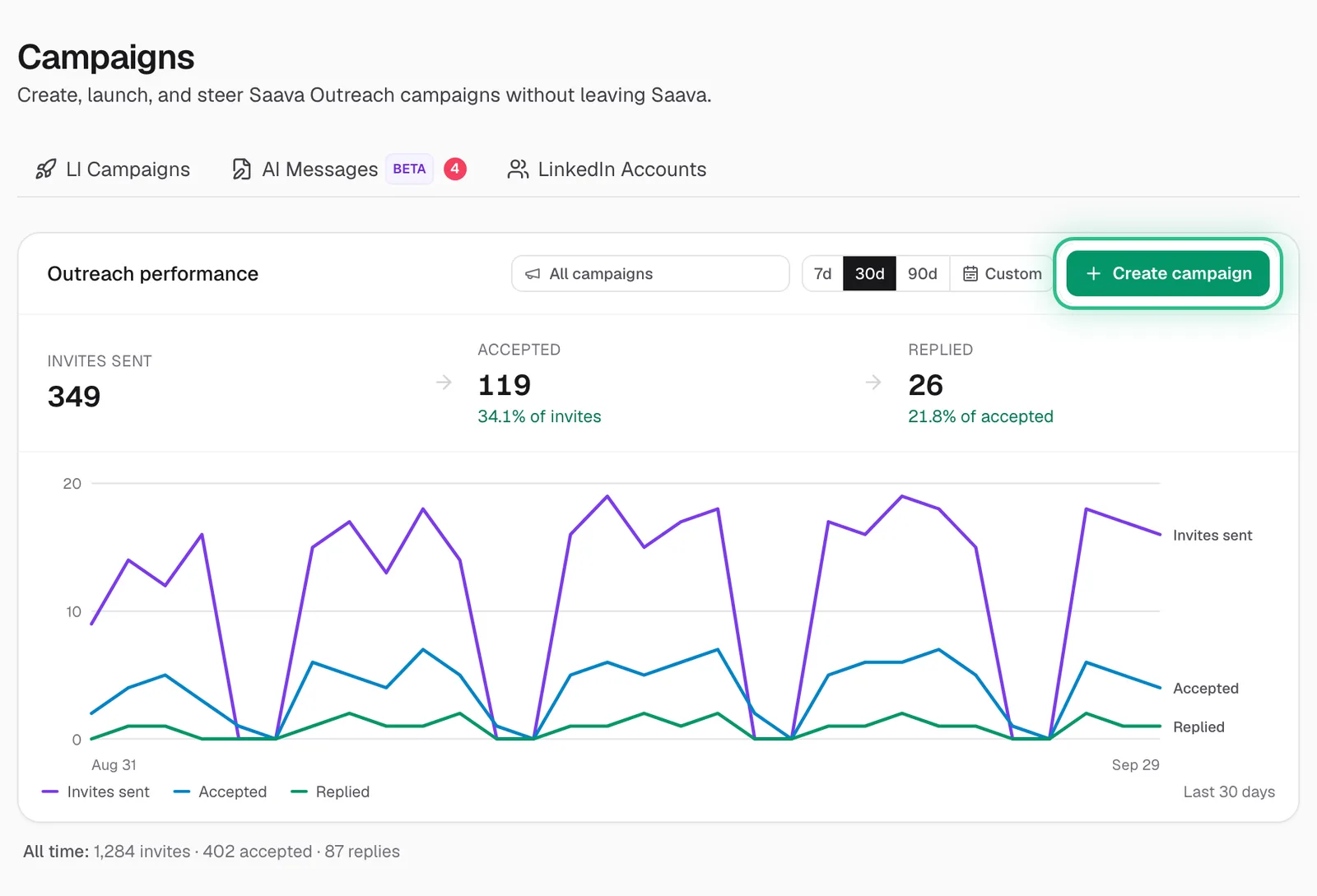Switch to the AI Messages tab
This screenshot has width=1317, height=896.
tap(348, 169)
